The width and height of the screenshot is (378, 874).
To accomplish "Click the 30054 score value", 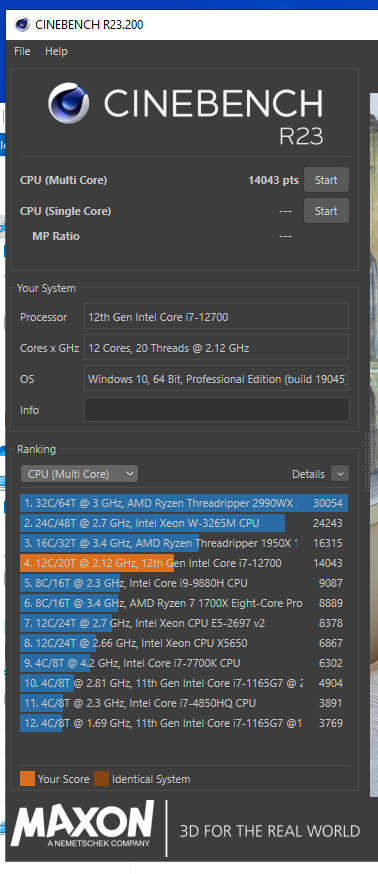I will [328, 503].
